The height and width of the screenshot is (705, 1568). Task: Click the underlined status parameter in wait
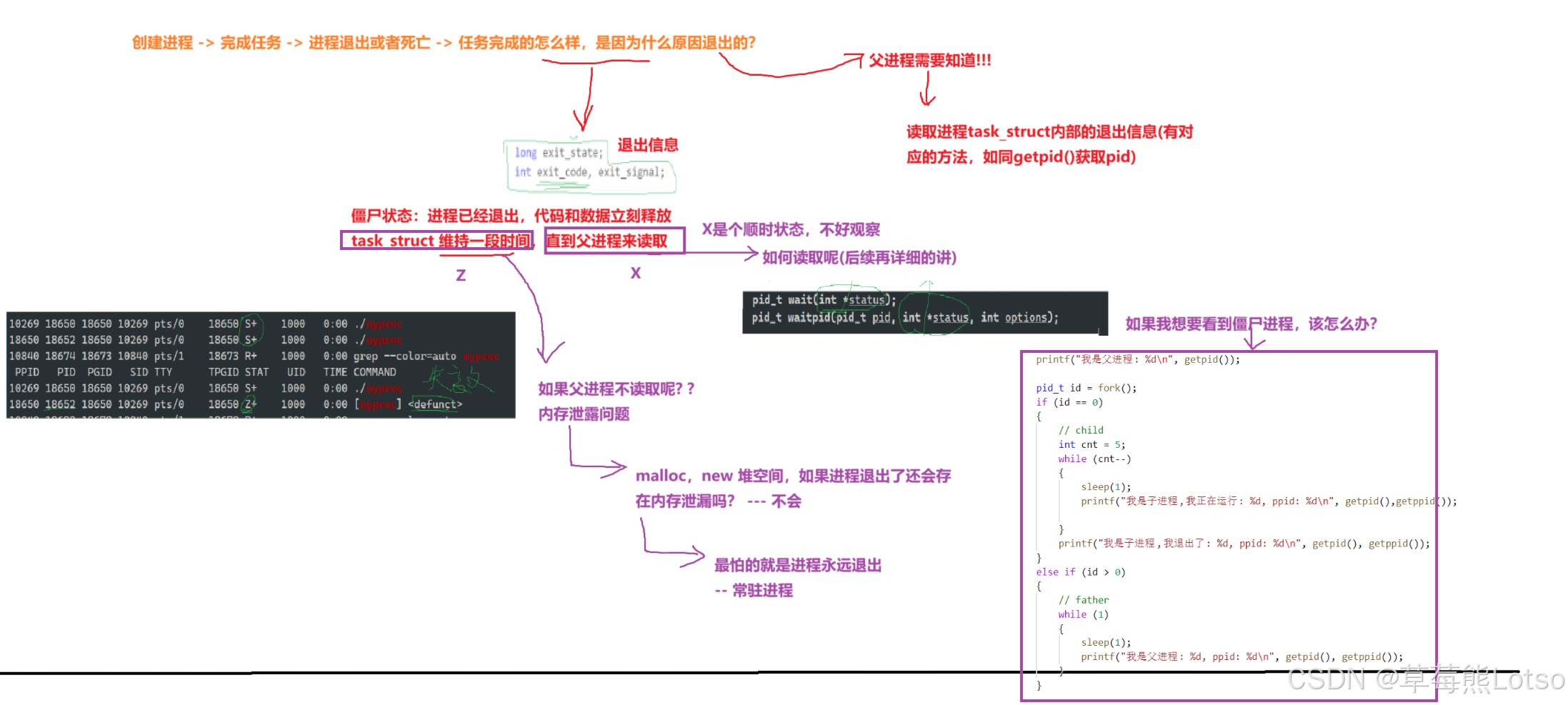point(866,300)
